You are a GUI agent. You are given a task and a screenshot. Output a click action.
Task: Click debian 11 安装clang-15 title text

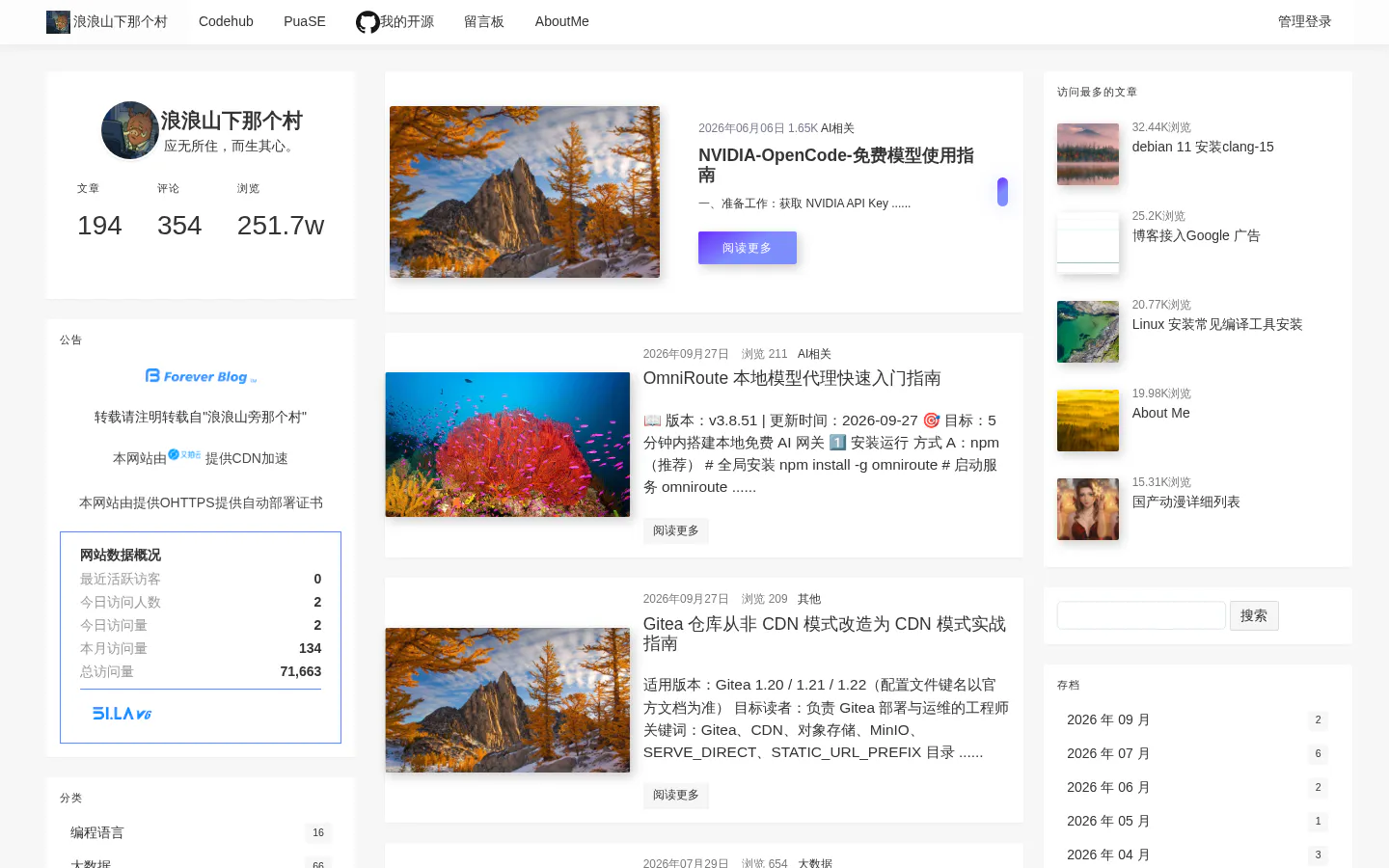point(1203,147)
